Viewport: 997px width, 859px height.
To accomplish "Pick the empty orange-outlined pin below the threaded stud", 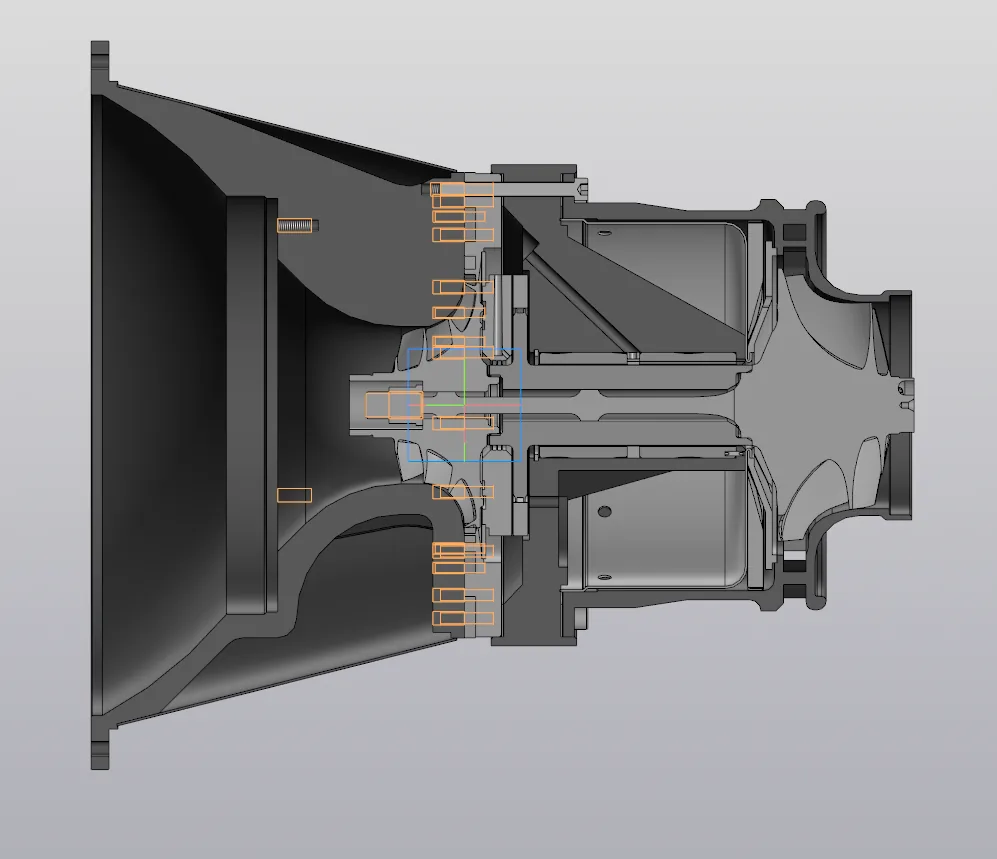I will pos(294,495).
